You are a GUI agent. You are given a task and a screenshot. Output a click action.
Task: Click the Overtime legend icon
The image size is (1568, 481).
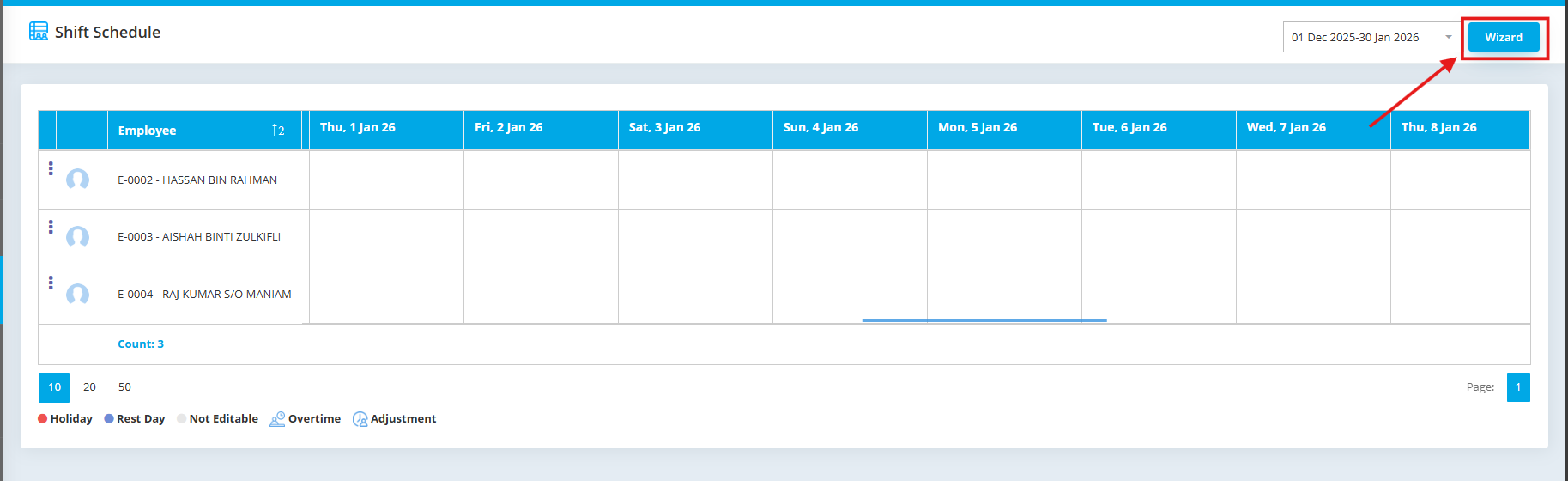[x=277, y=419]
